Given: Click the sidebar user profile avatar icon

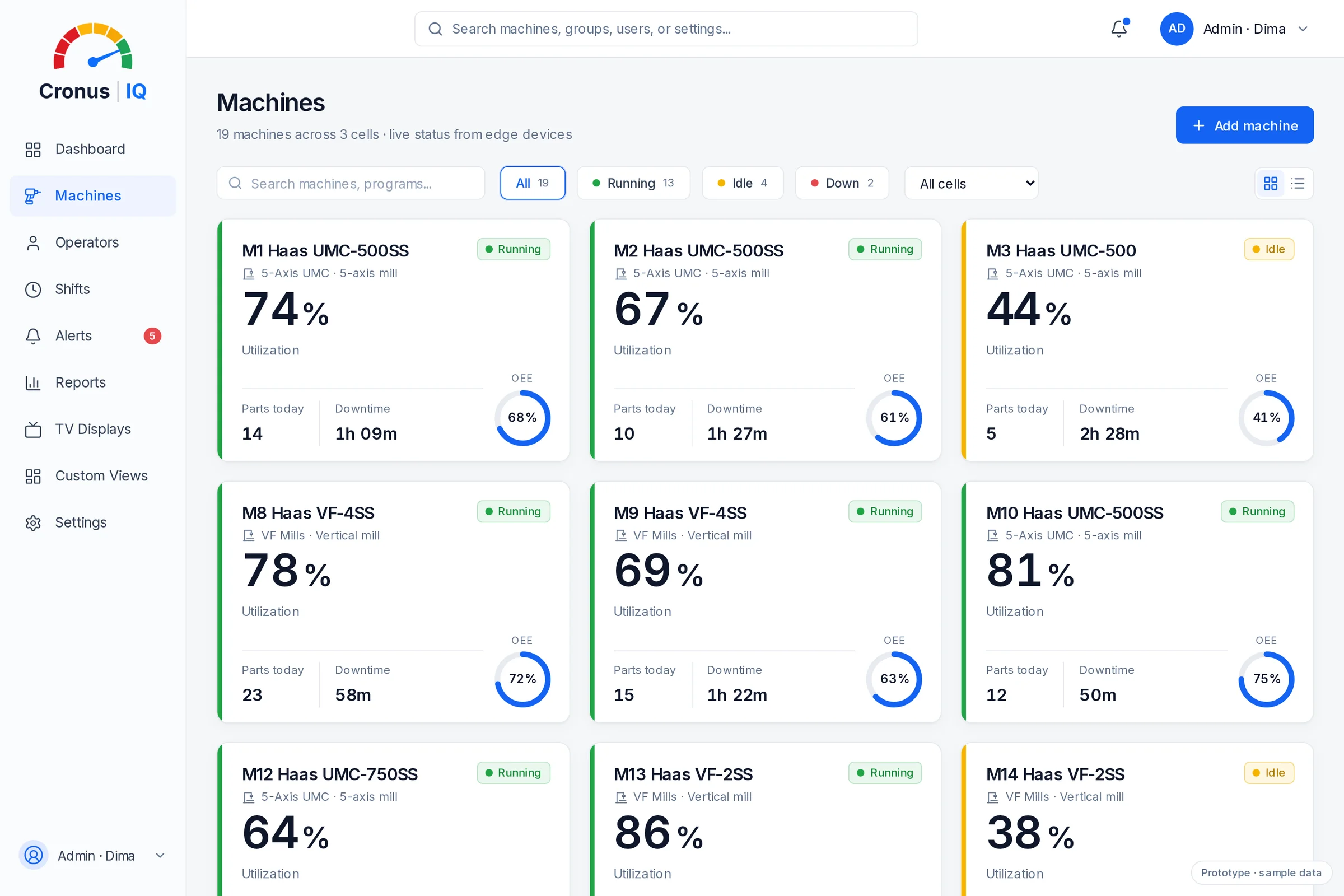Looking at the screenshot, I should [34, 856].
